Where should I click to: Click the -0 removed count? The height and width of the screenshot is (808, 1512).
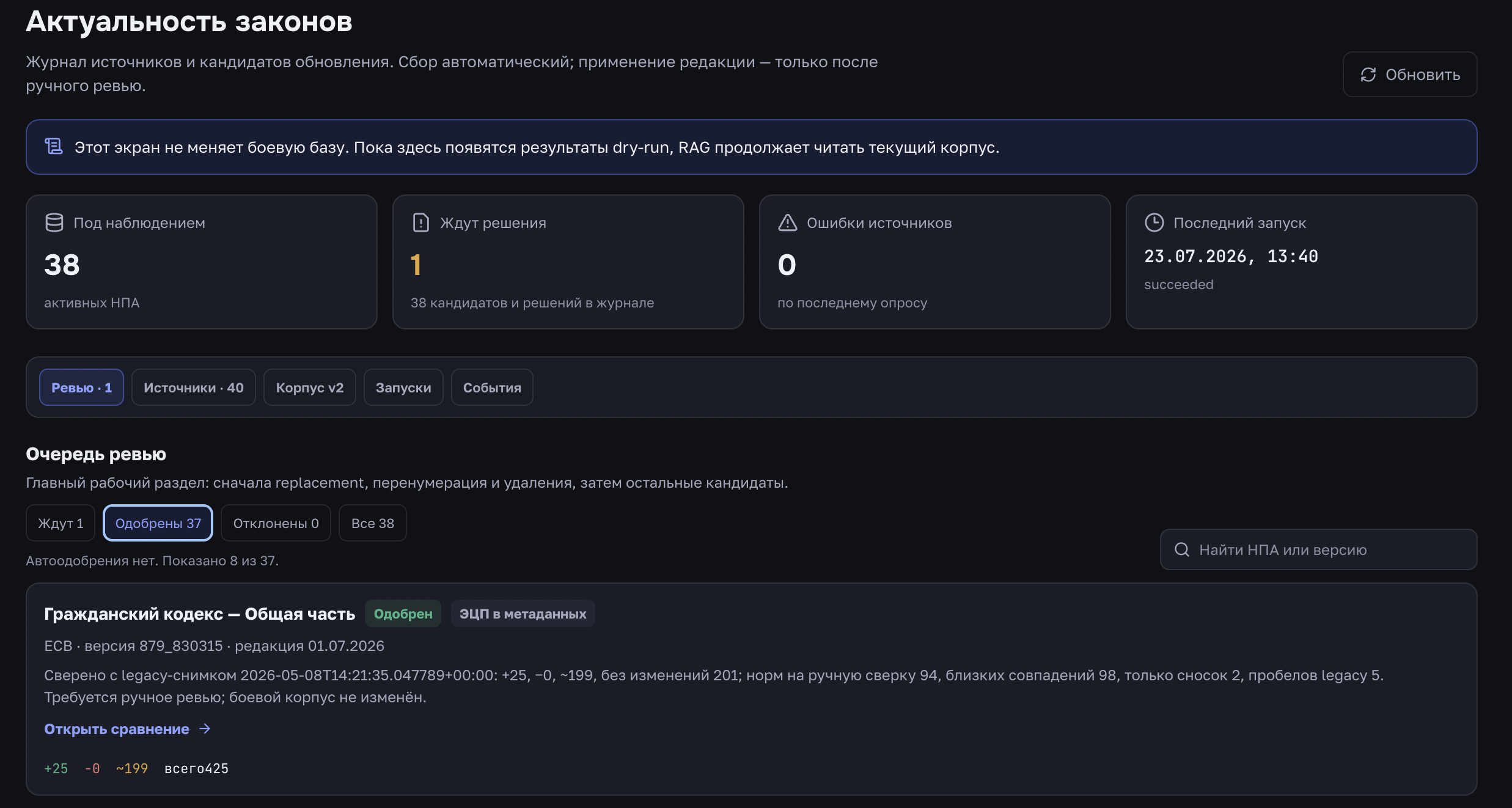coord(92,768)
